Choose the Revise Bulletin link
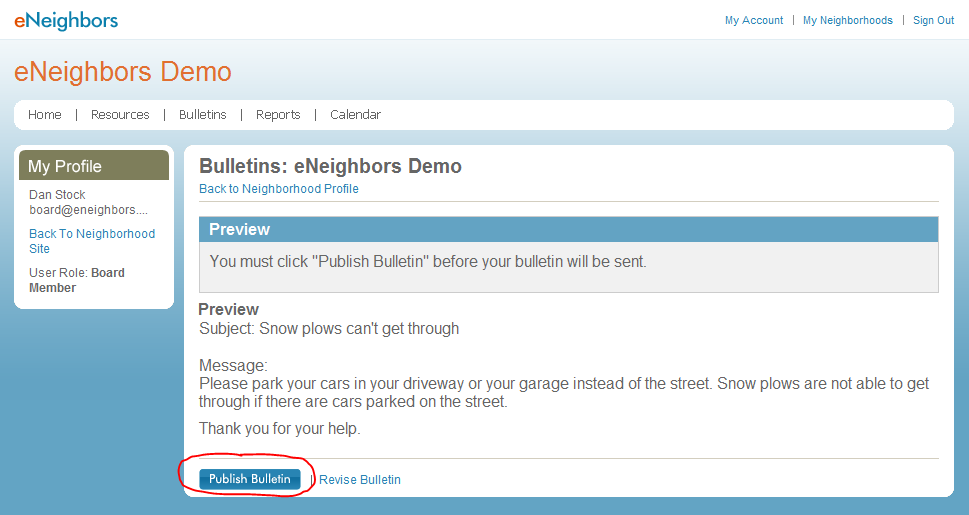The image size is (969, 515). click(360, 480)
